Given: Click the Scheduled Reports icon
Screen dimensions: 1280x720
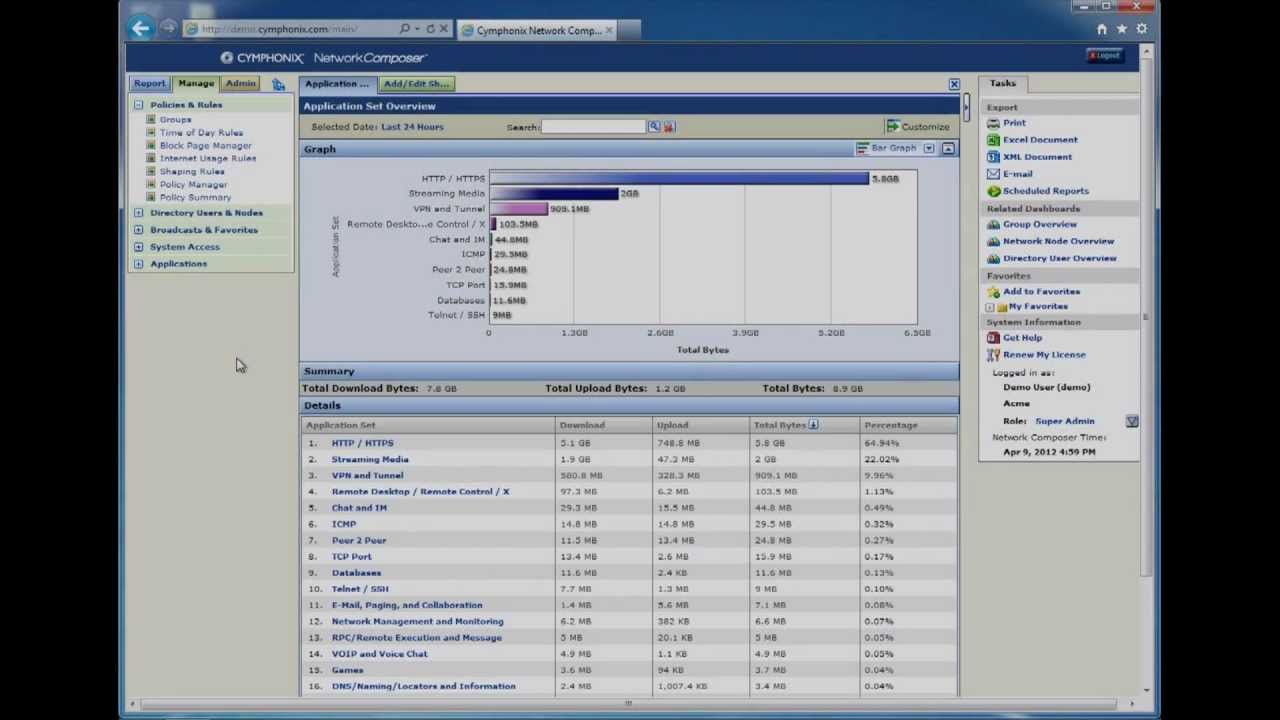Looking at the screenshot, I should click(993, 191).
